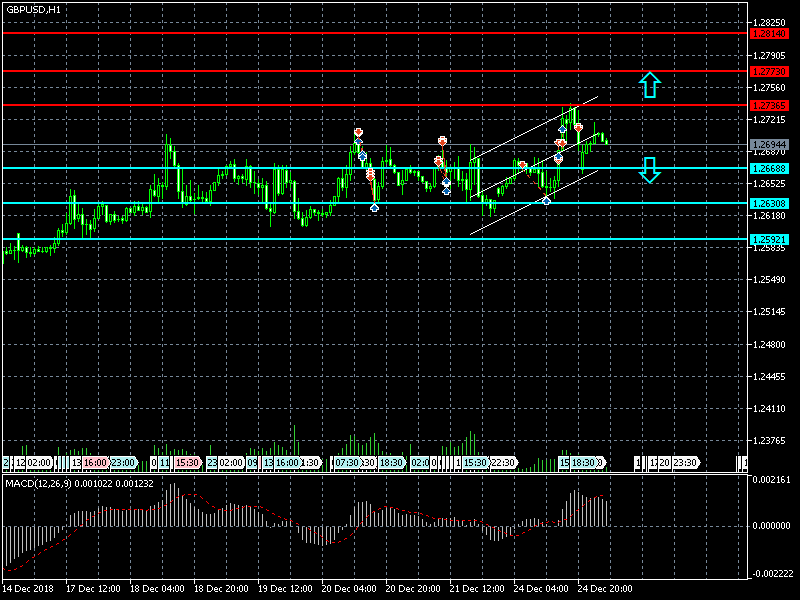The width and height of the screenshot is (800, 600).
Task: Click the pink 16:00 news event marker
Action: 96,463
